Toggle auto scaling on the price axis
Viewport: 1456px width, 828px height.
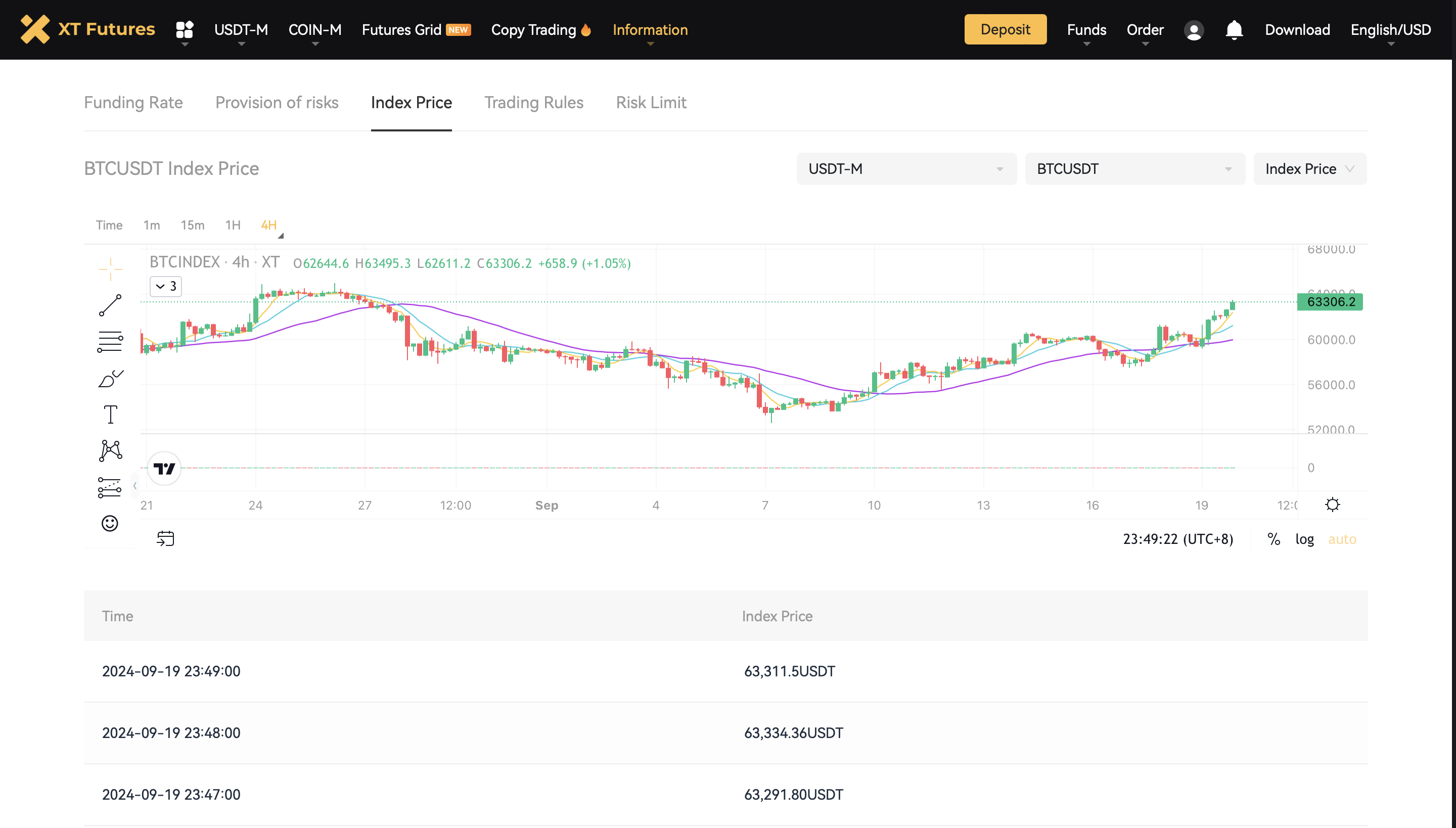click(x=1342, y=539)
